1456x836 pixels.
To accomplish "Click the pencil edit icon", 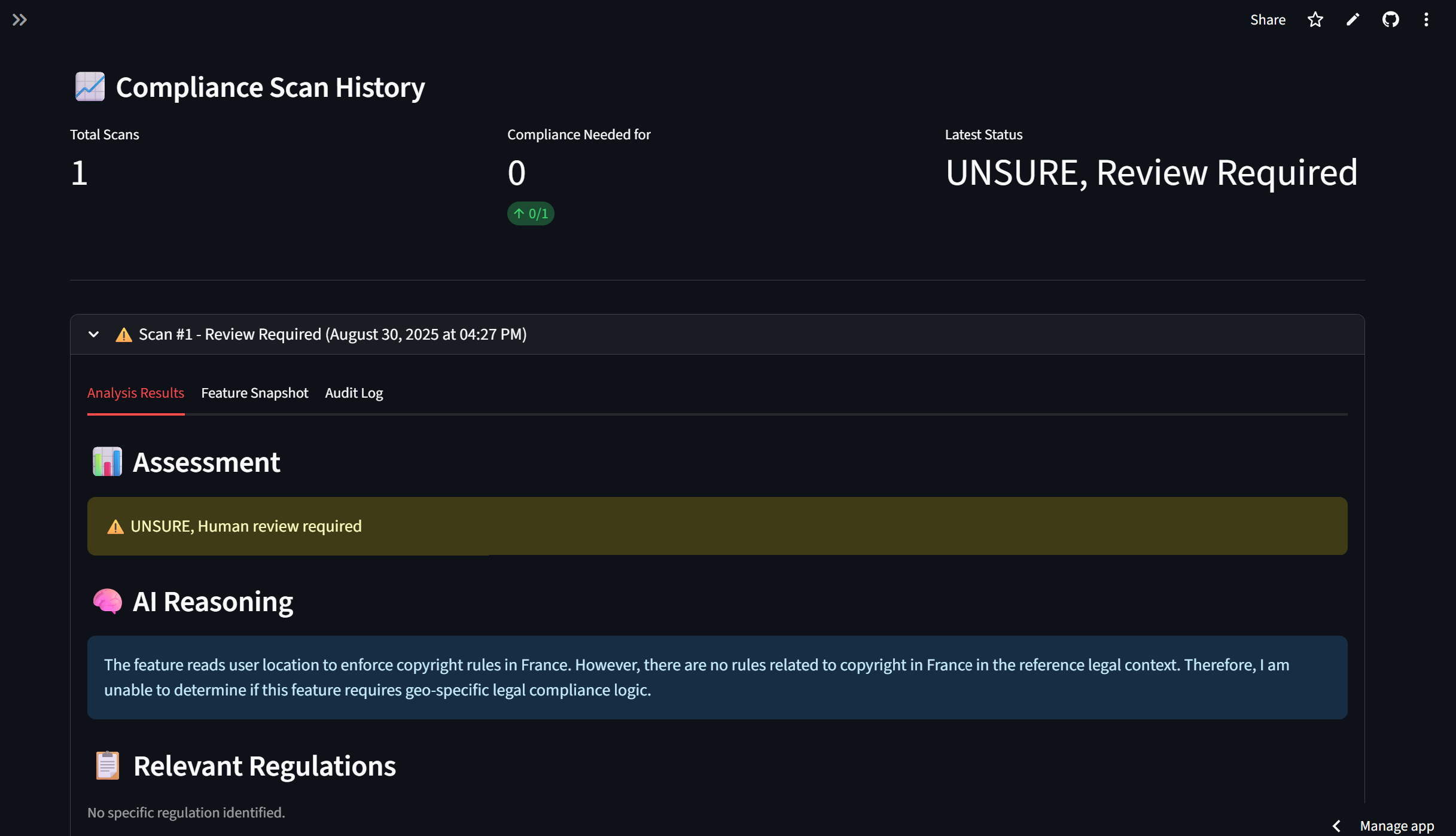I will pyautogui.click(x=1353, y=20).
